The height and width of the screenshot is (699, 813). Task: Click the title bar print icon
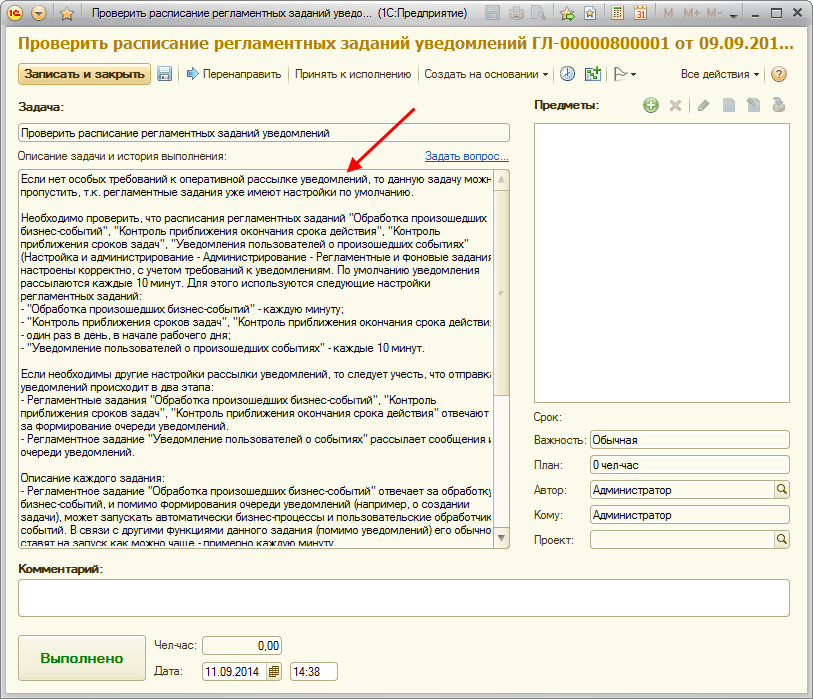(x=516, y=13)
